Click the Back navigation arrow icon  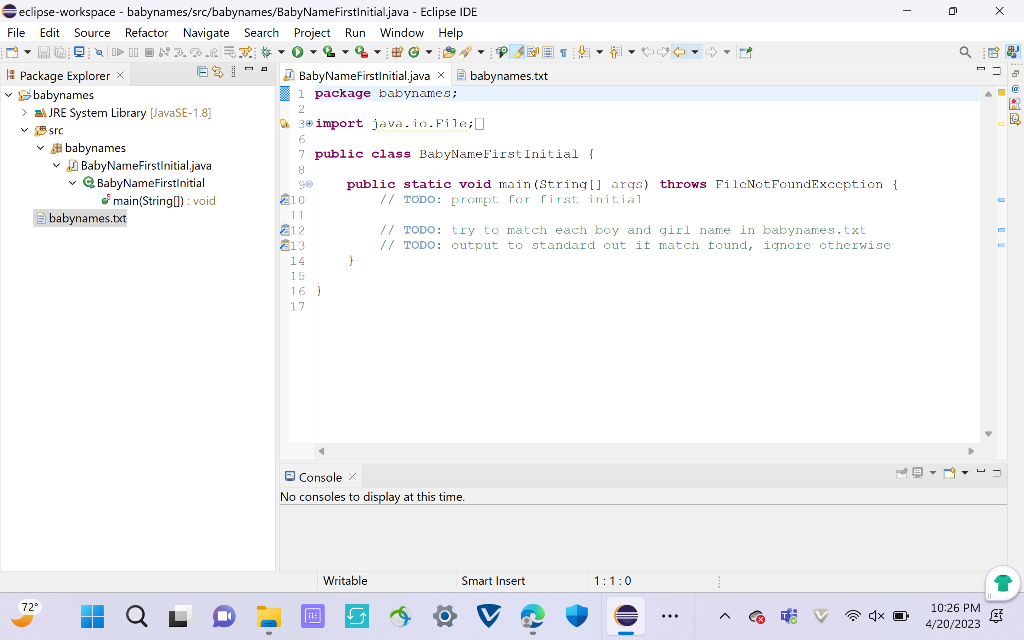(679, 52)
